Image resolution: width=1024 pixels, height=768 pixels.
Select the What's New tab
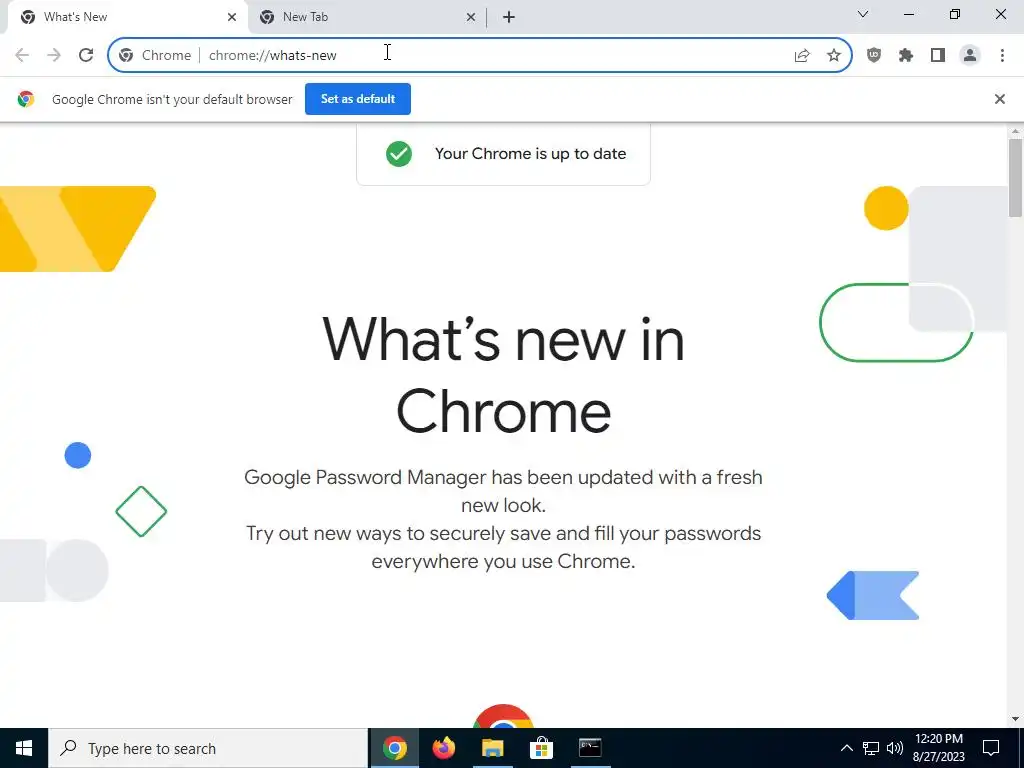[x=127, y=17]
